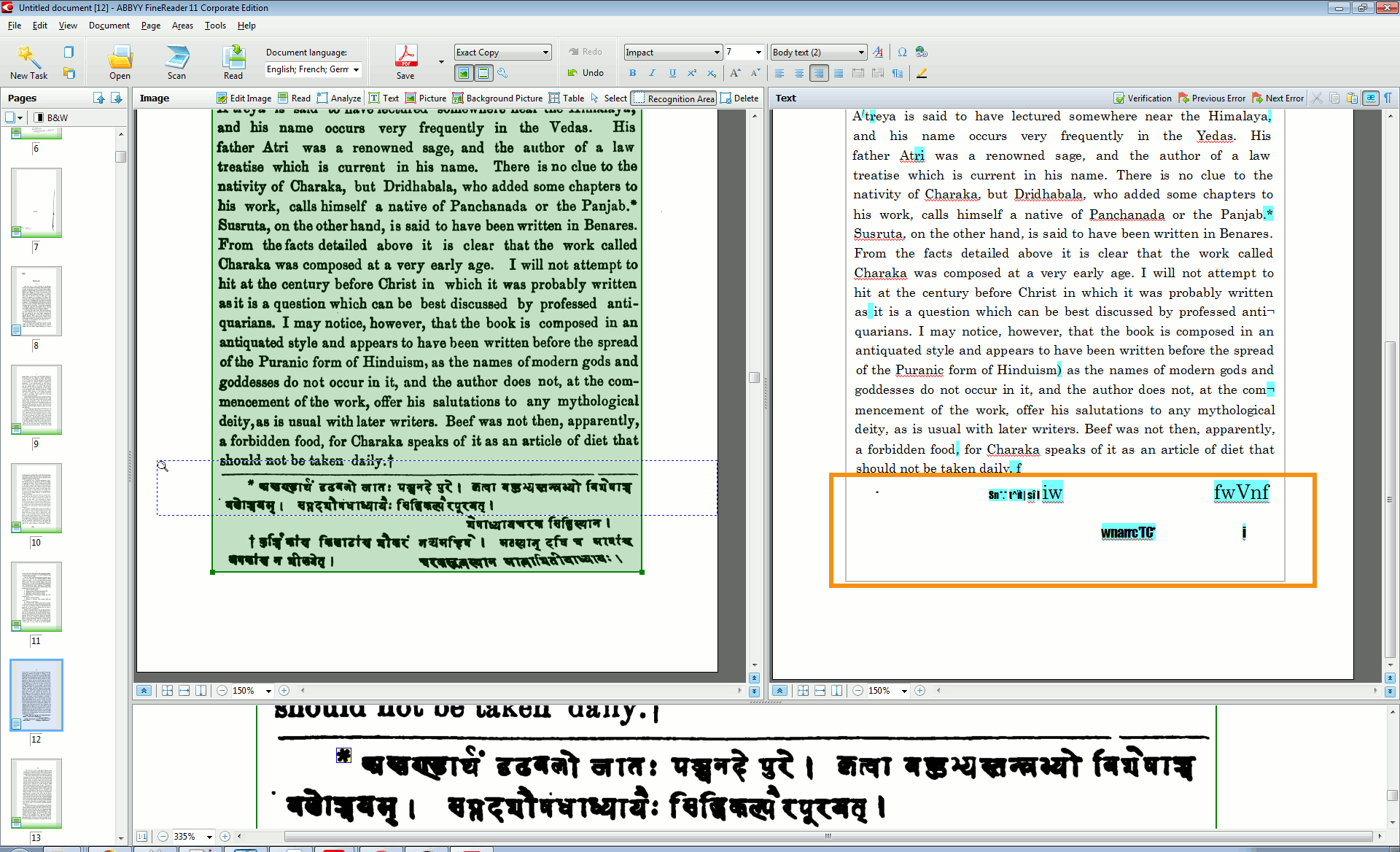Click the highlight text marker icon
The image size is (1400, 852).
922,73
